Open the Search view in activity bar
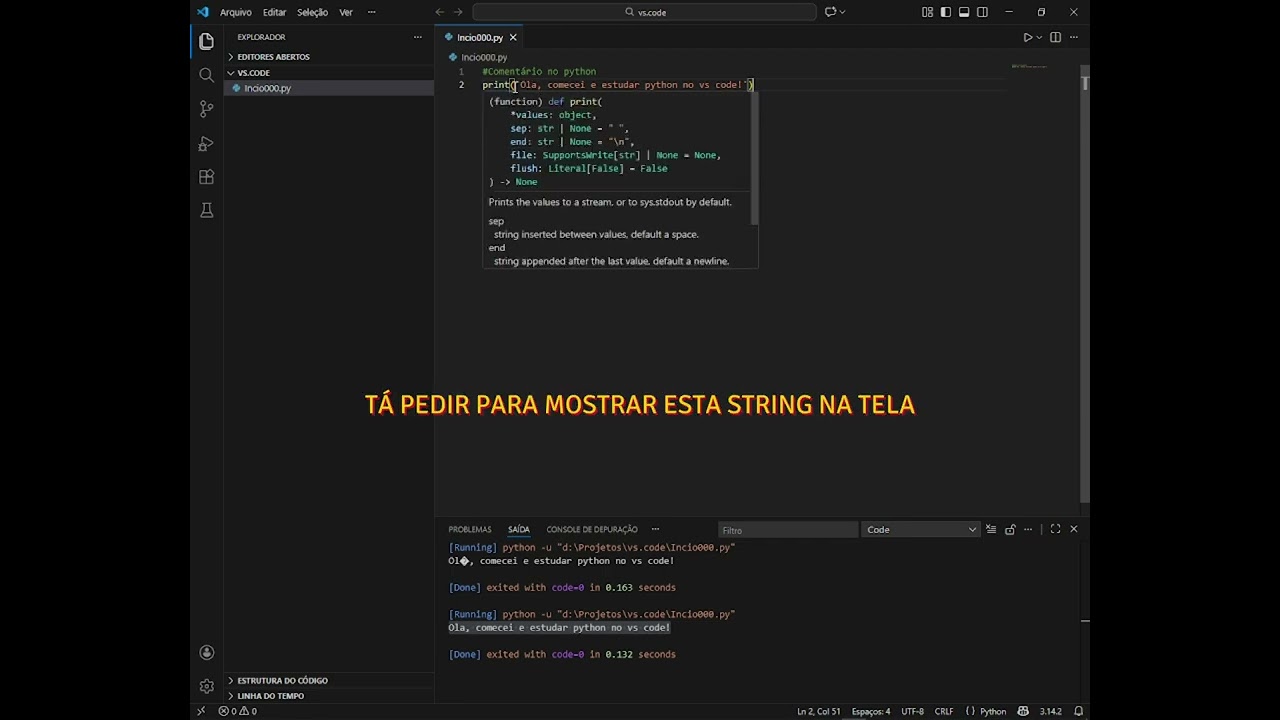1280x720 pixels. pyautogui.click(x=206, y=75)
